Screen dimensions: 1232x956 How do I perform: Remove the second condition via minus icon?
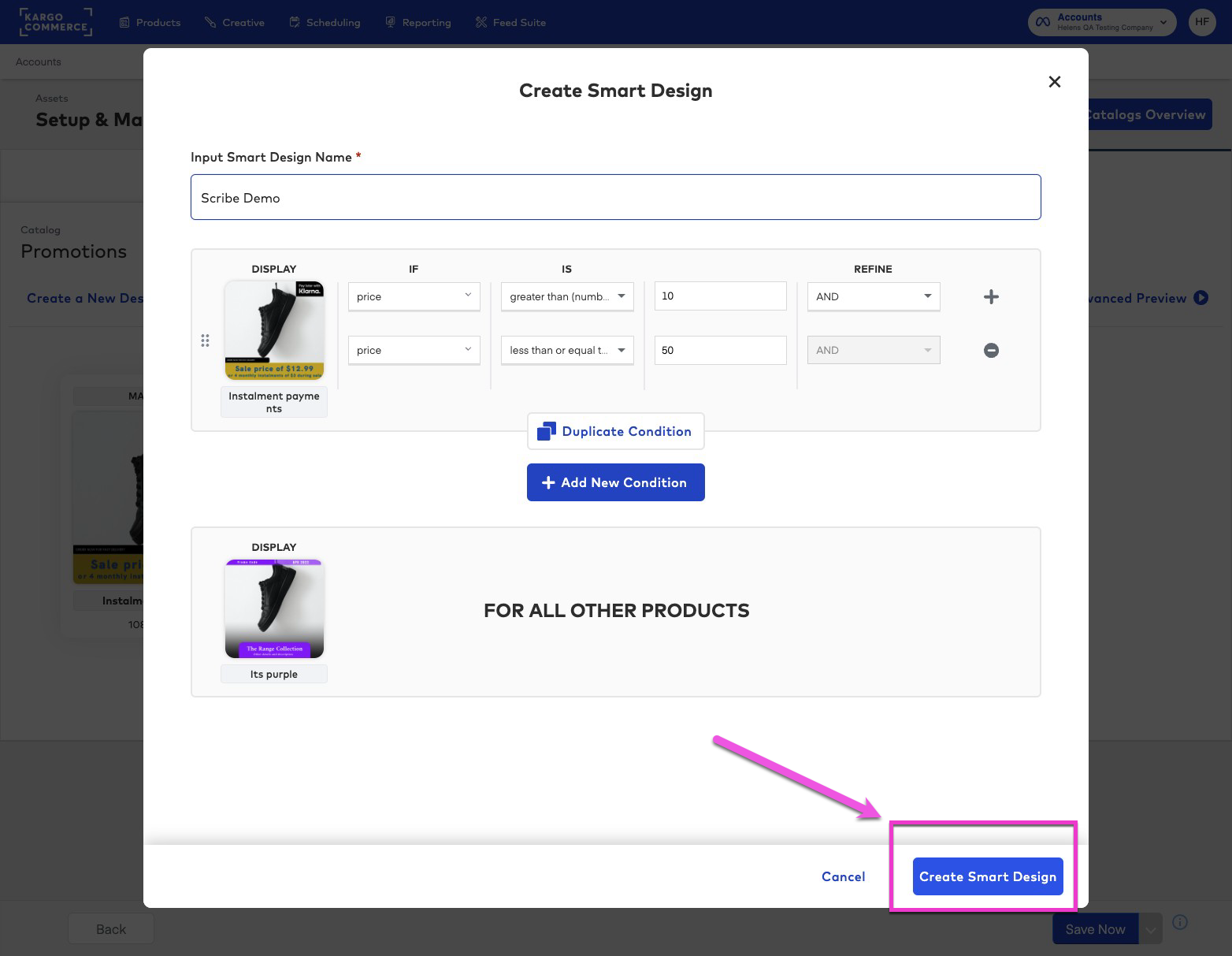(x=991, y=350)
